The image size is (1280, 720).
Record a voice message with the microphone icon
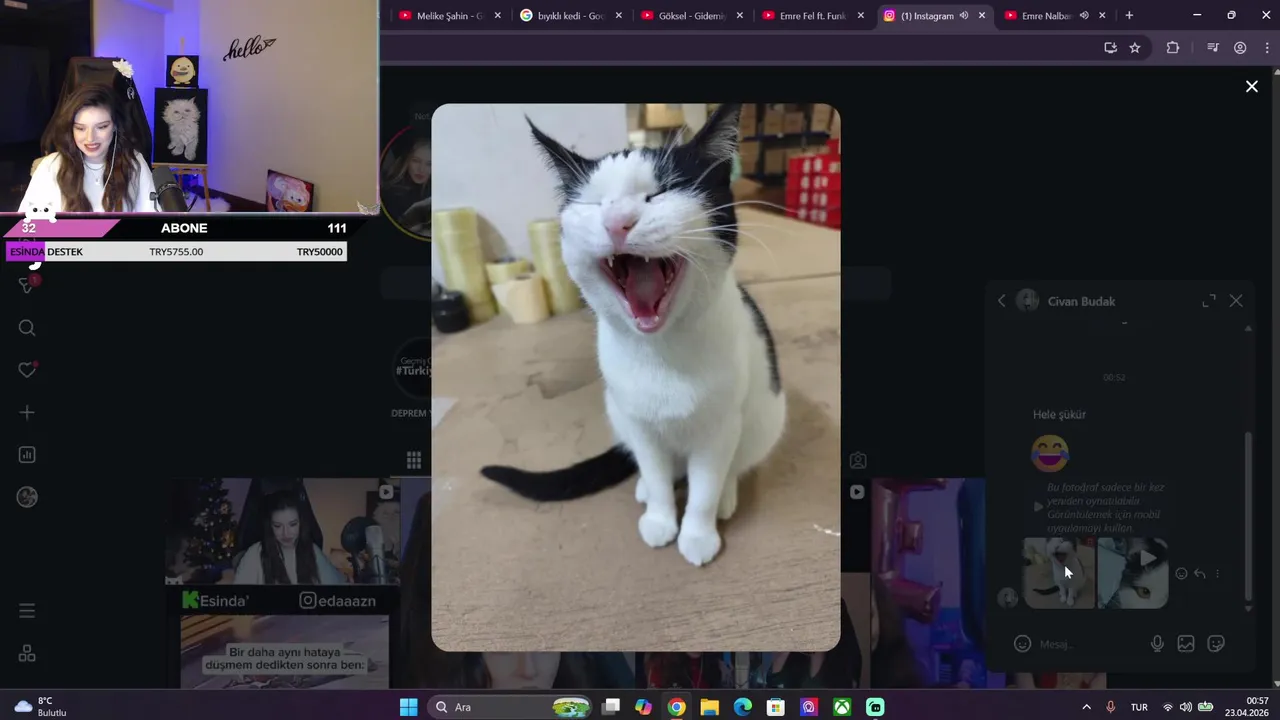(x=1157, y=644)
